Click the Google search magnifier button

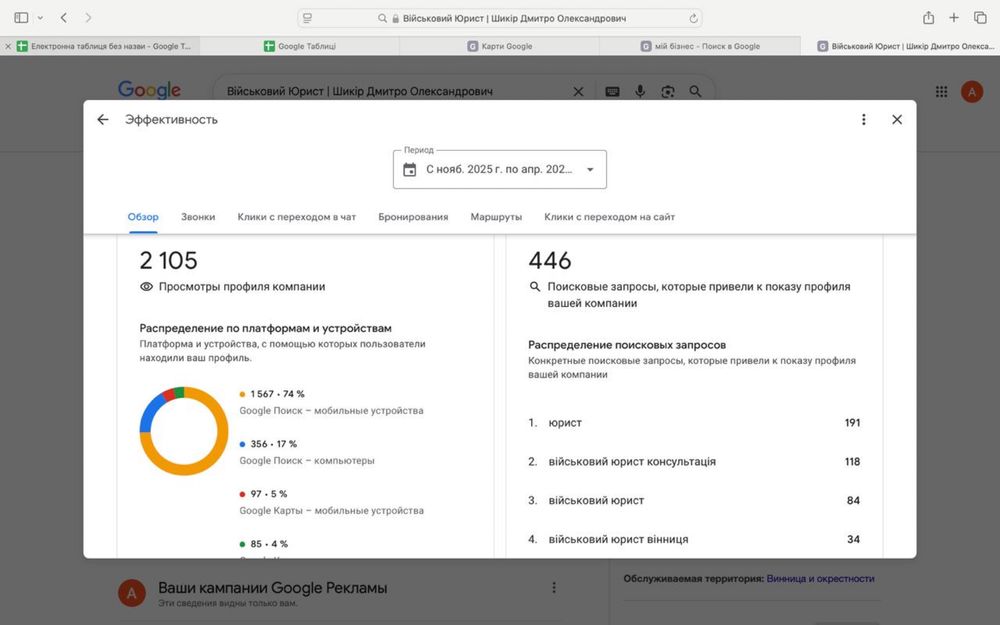pos(695,92)
